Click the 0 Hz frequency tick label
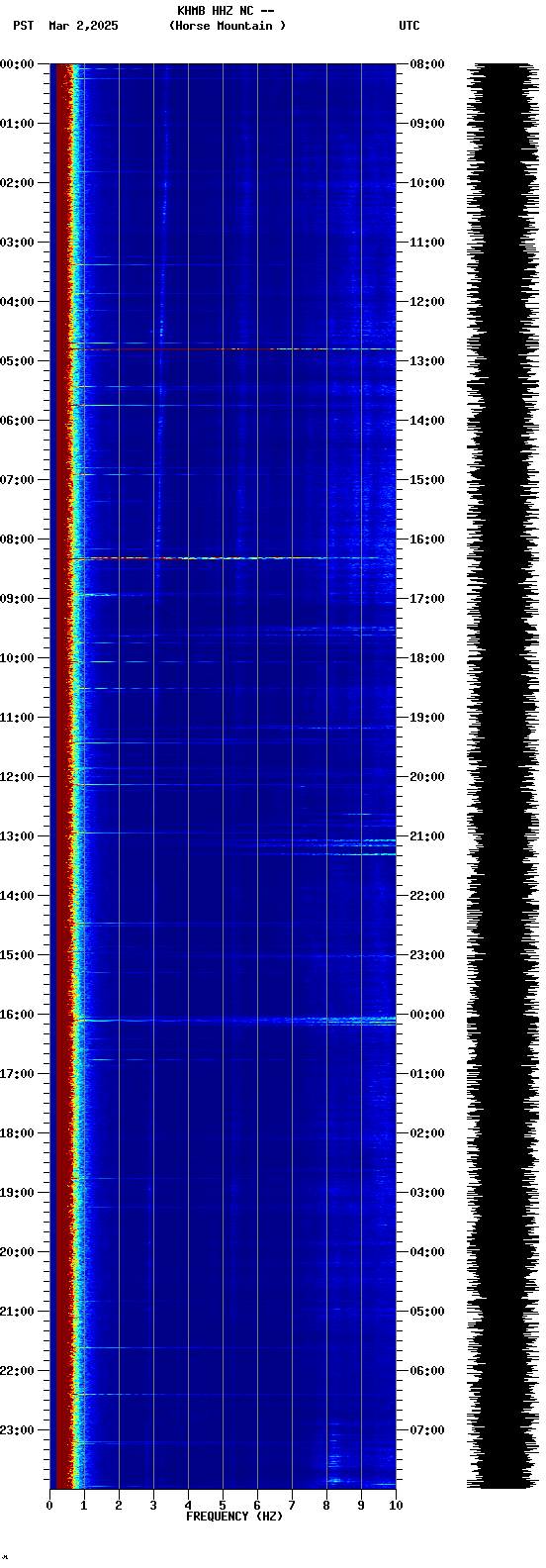Viewport: 546px width, 1568px height. pyautogui.click(x=49, y=1506)
